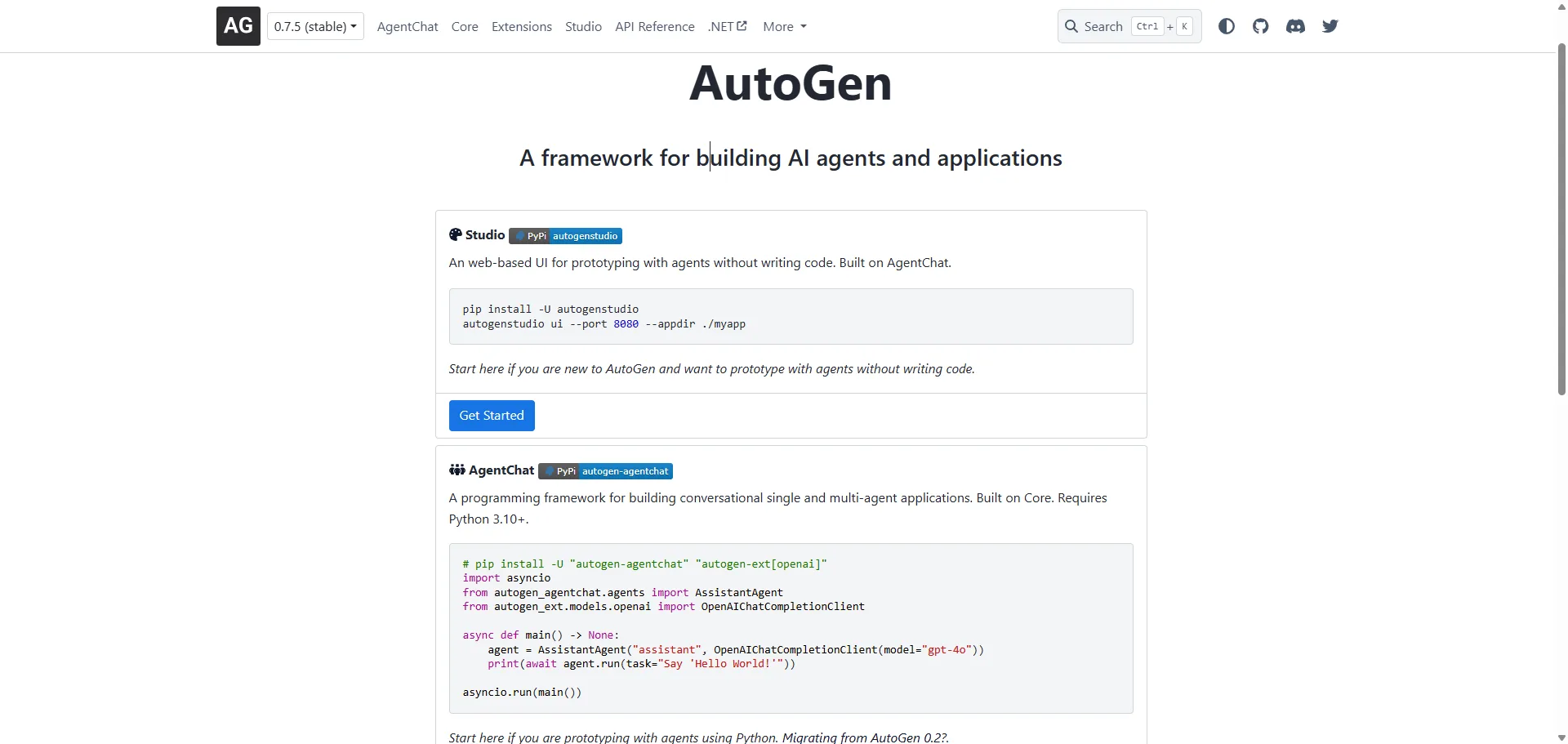Click the Studio card heading text
The image size is (1568, 744).
485,235
